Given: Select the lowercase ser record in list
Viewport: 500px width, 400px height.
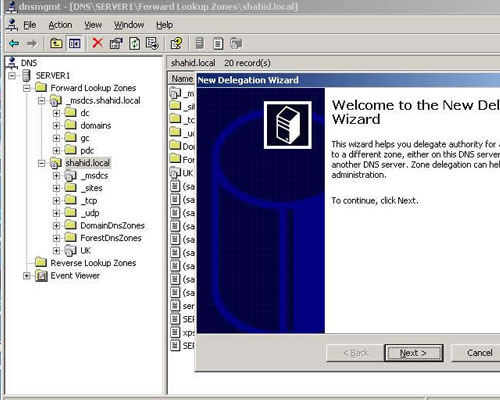Looking at the screenshot, I should coord(182,306).
